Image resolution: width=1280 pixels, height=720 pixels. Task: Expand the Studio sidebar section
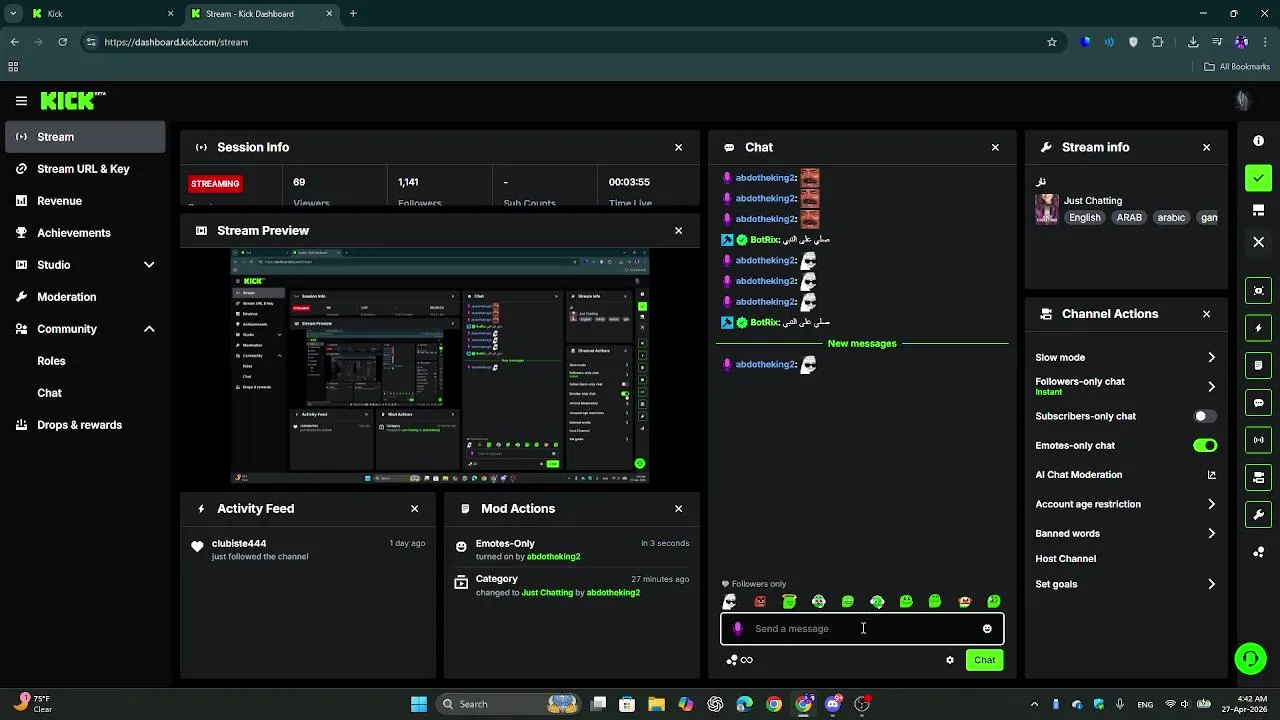pos(149,265)
